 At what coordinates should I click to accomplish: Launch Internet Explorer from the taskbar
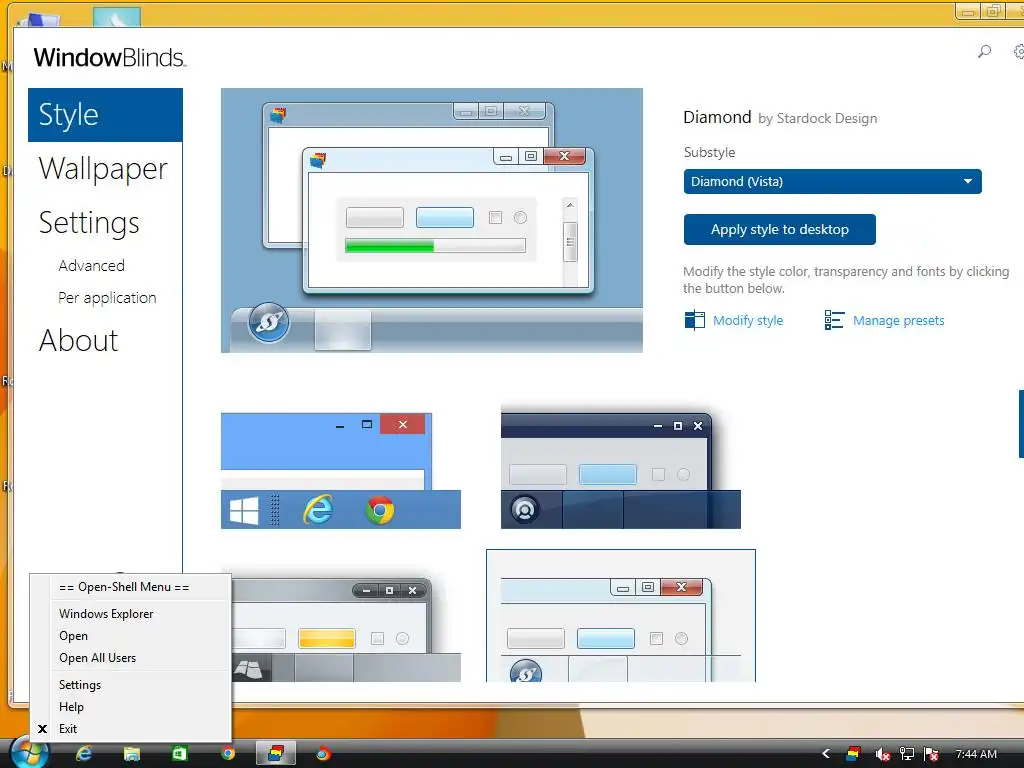pyautogui.click(x=84, y=754)
